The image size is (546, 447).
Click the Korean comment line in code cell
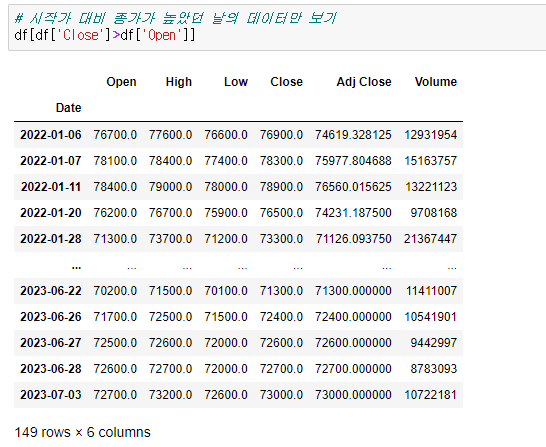tap(175, 18)
